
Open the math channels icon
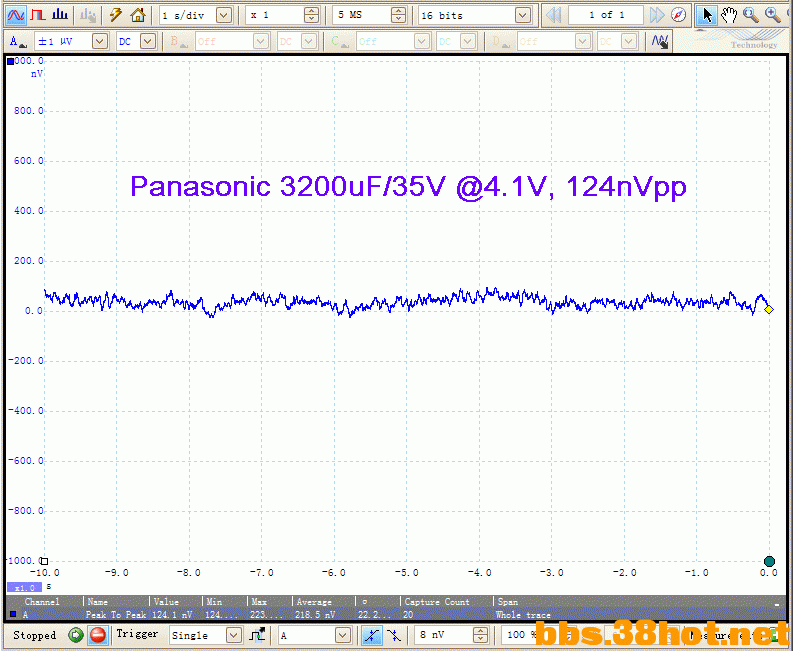[x=659, y=41]
